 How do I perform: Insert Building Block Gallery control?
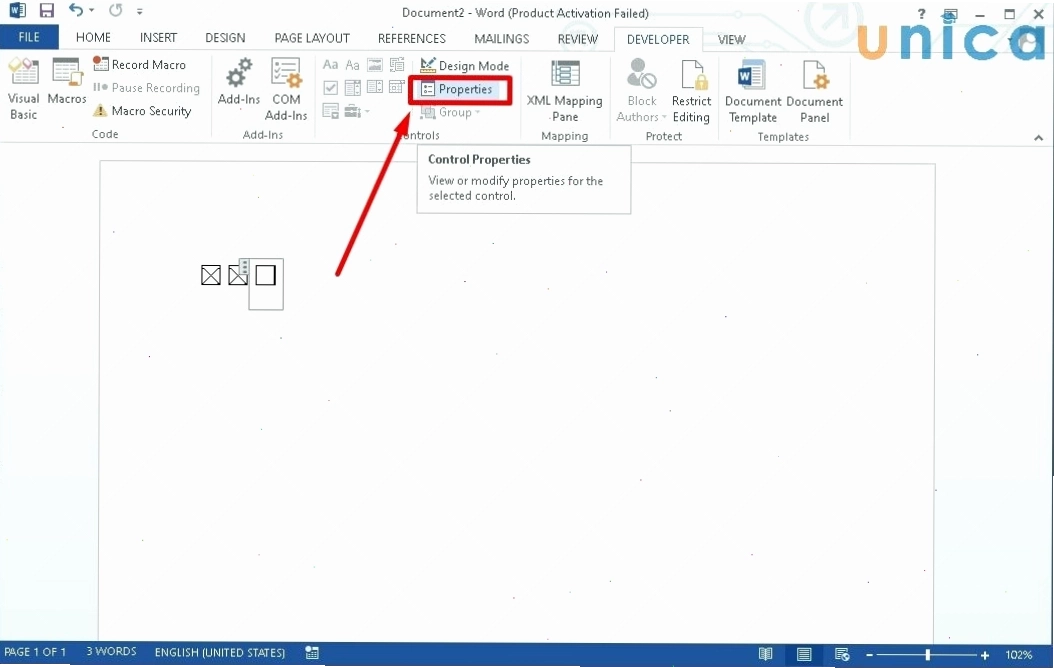tap(397, 65)
